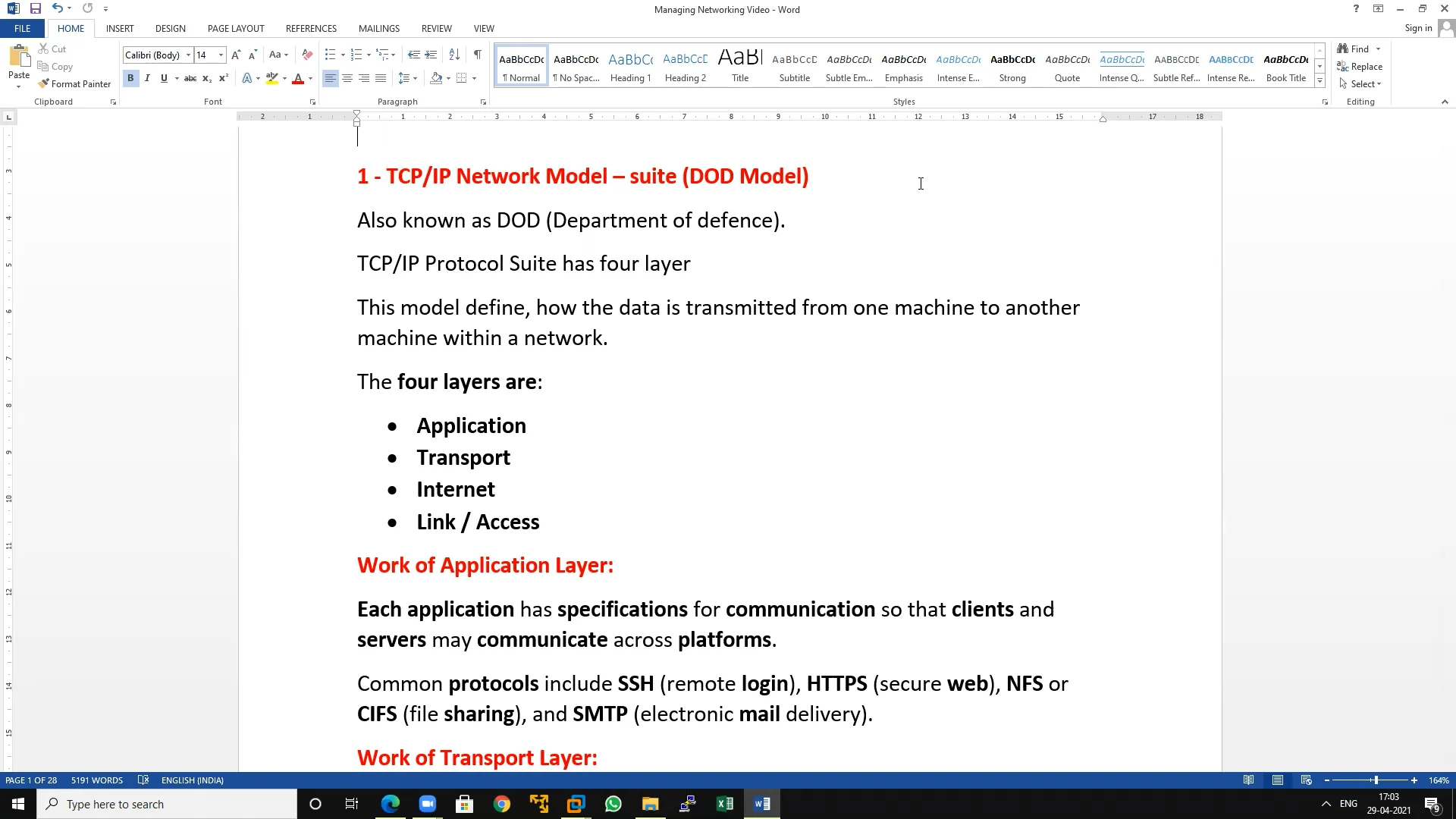Click the Undo arrow icon

pyautogui.click(x=57, y=8)
